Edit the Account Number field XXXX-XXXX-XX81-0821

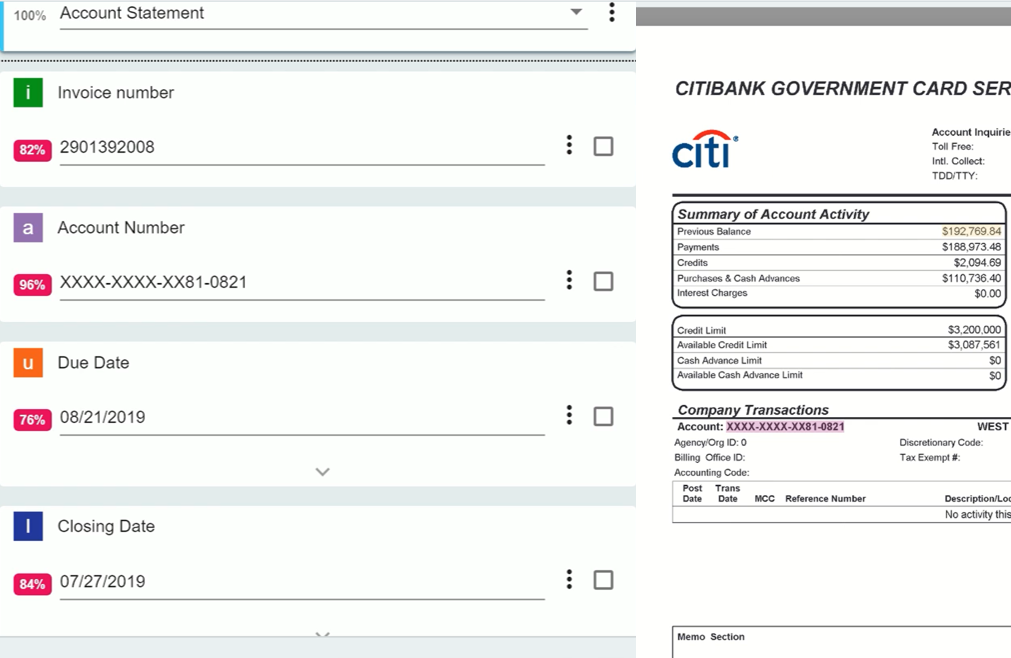click(302, 284)
